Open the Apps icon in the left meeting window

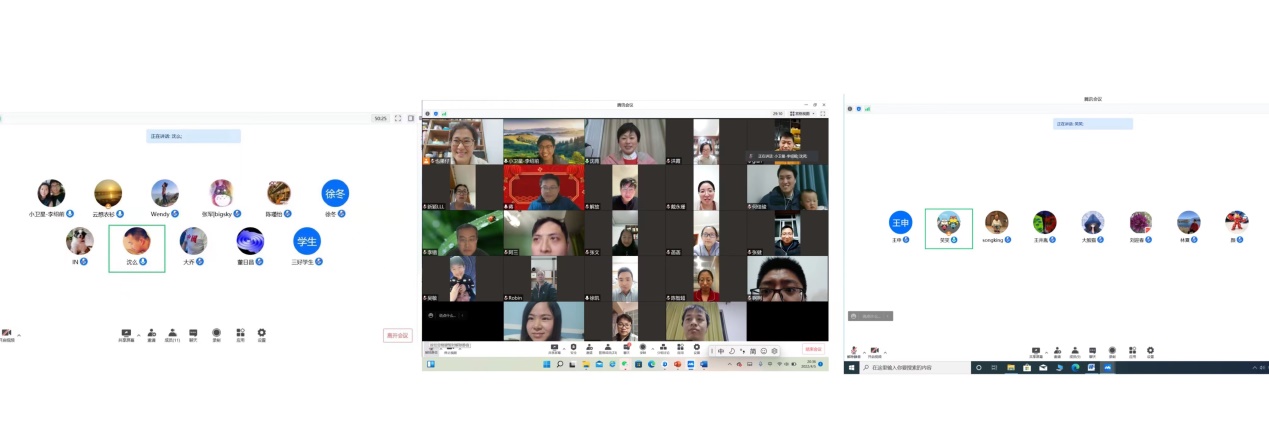[x=240, y=333]
